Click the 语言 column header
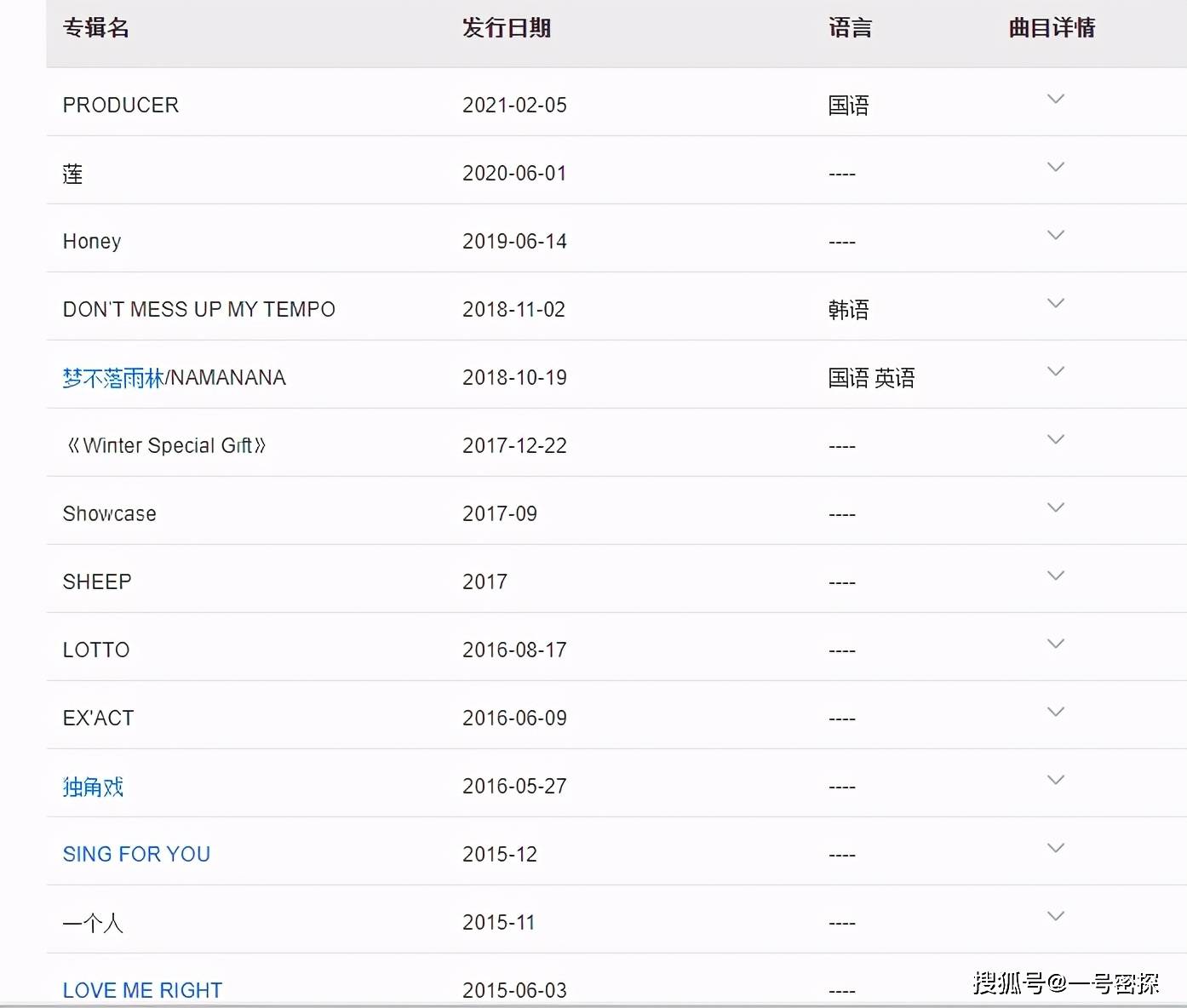Screen dimensions: 1187x1008 (850, 28)
